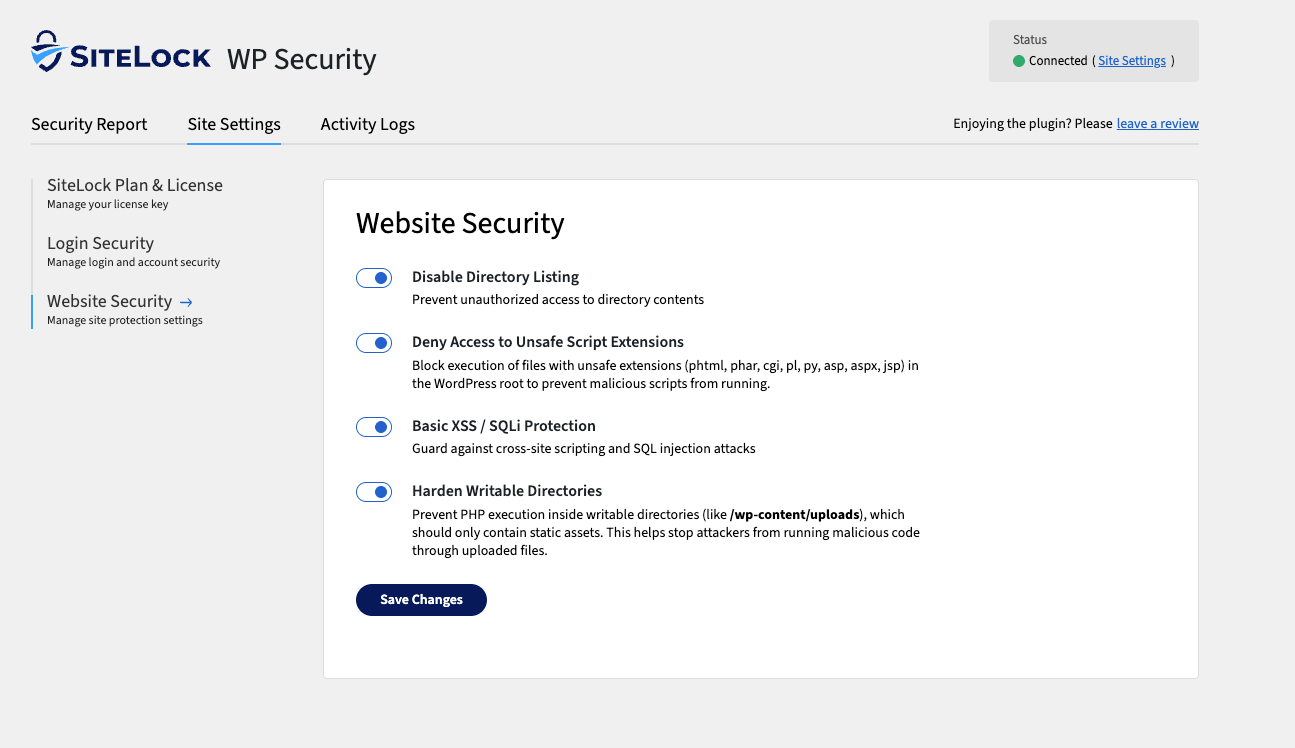Viewport: 1295px width, 748px height.
Task: Open SiteLock Plan & License settings
Action: [134, 185]
